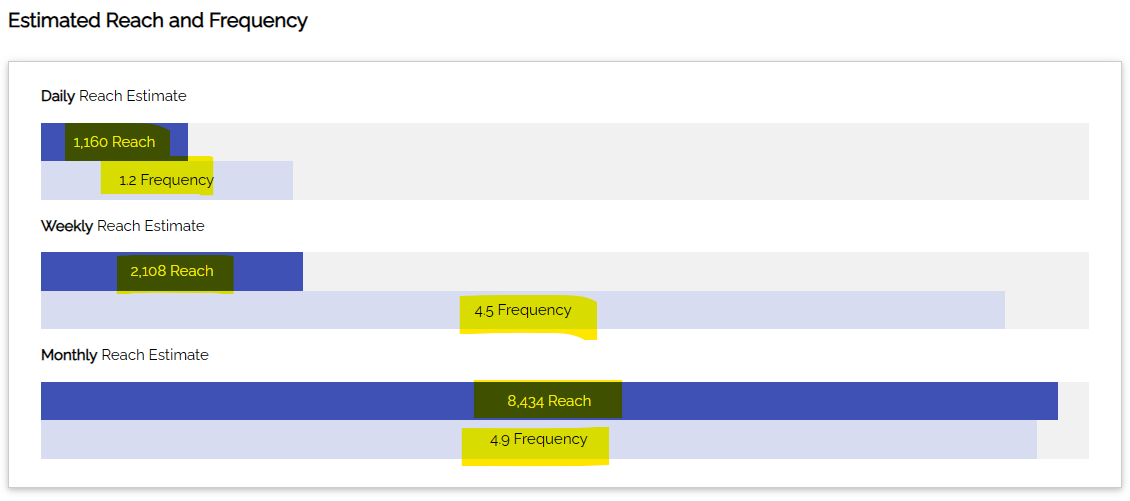
Task: Click the empty gray track of daily reach
Action: (638, 142)
